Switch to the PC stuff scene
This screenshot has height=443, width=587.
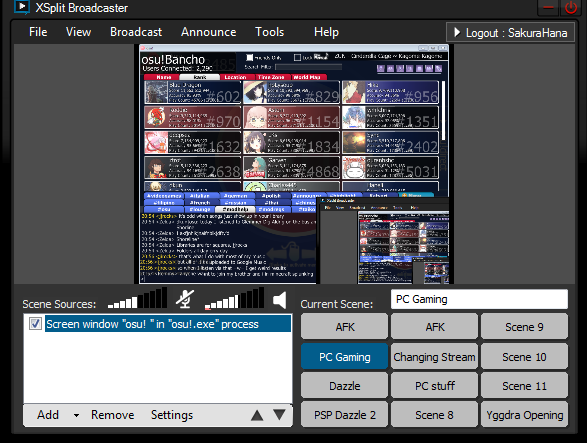tap(434, 386)
